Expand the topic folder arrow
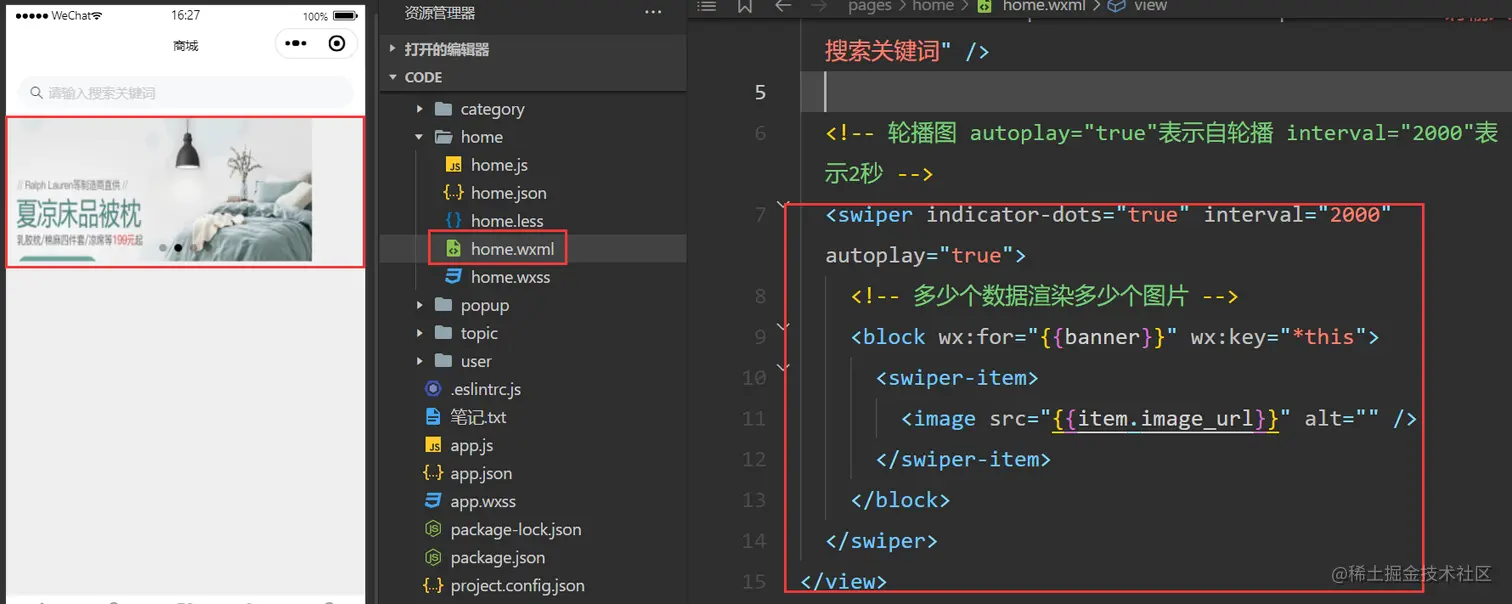 tap(419, 333)
